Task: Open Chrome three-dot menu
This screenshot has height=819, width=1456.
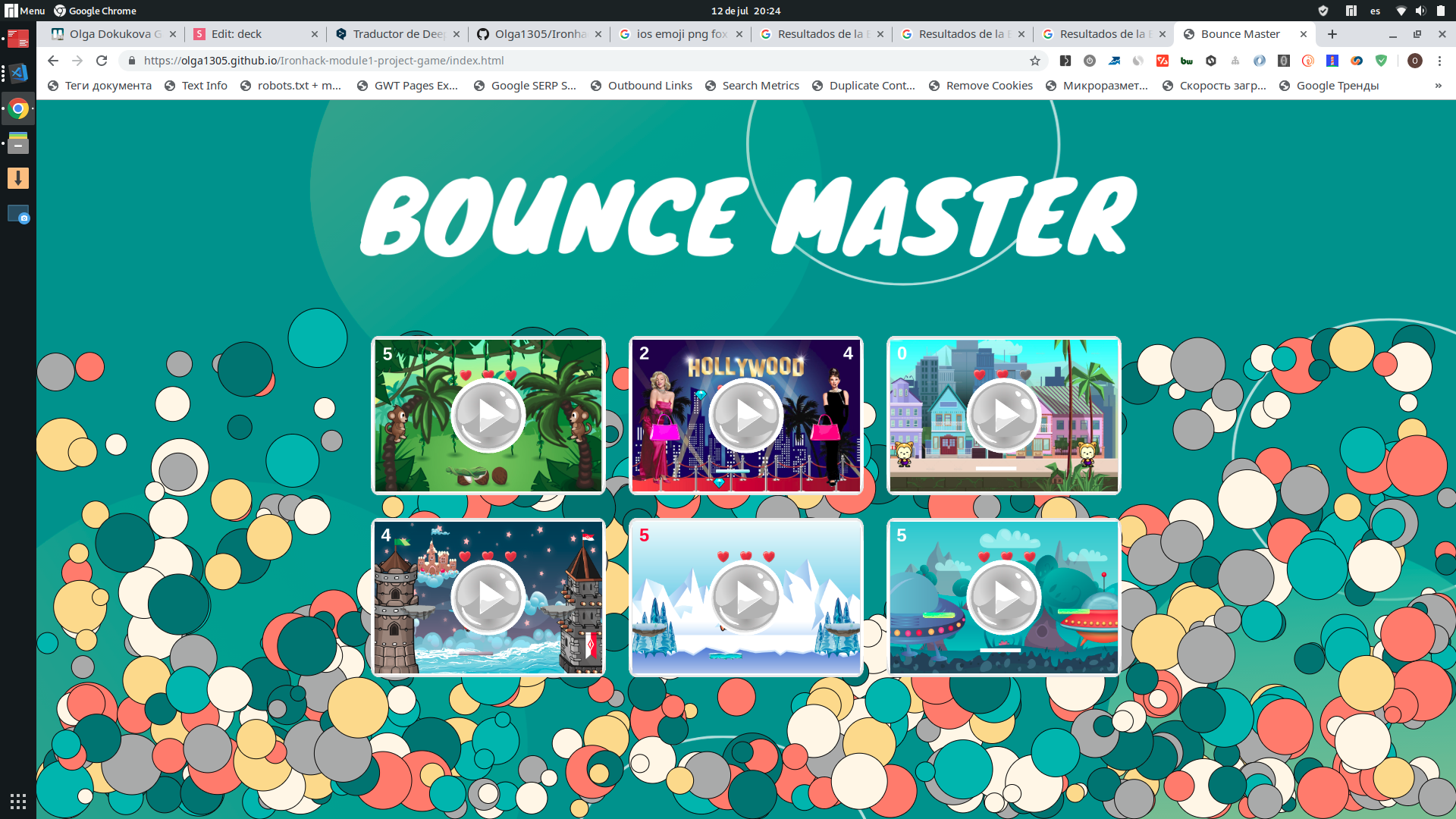Action: (1439, 61)
